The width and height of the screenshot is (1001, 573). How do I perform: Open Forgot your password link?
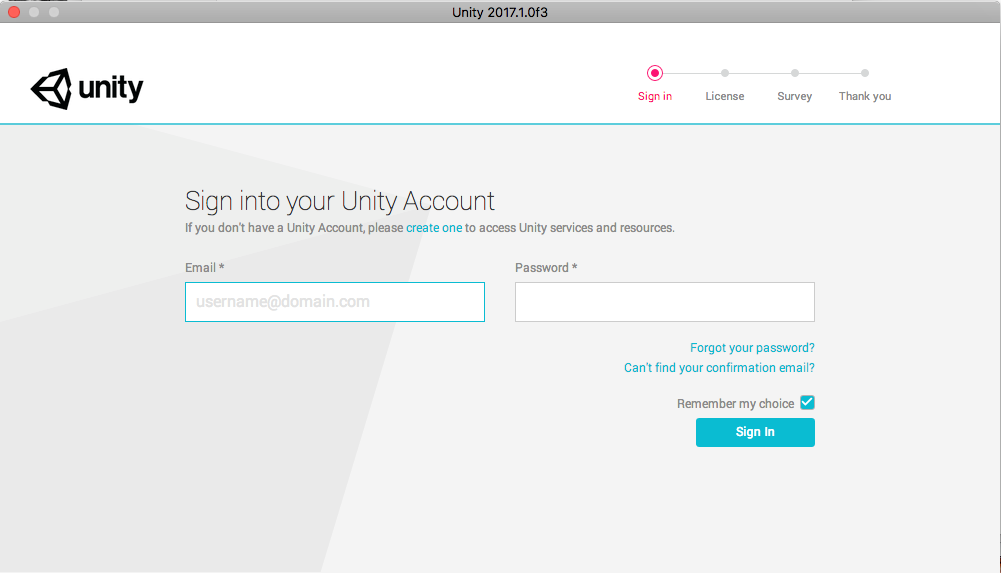click(x=752, y=348)
